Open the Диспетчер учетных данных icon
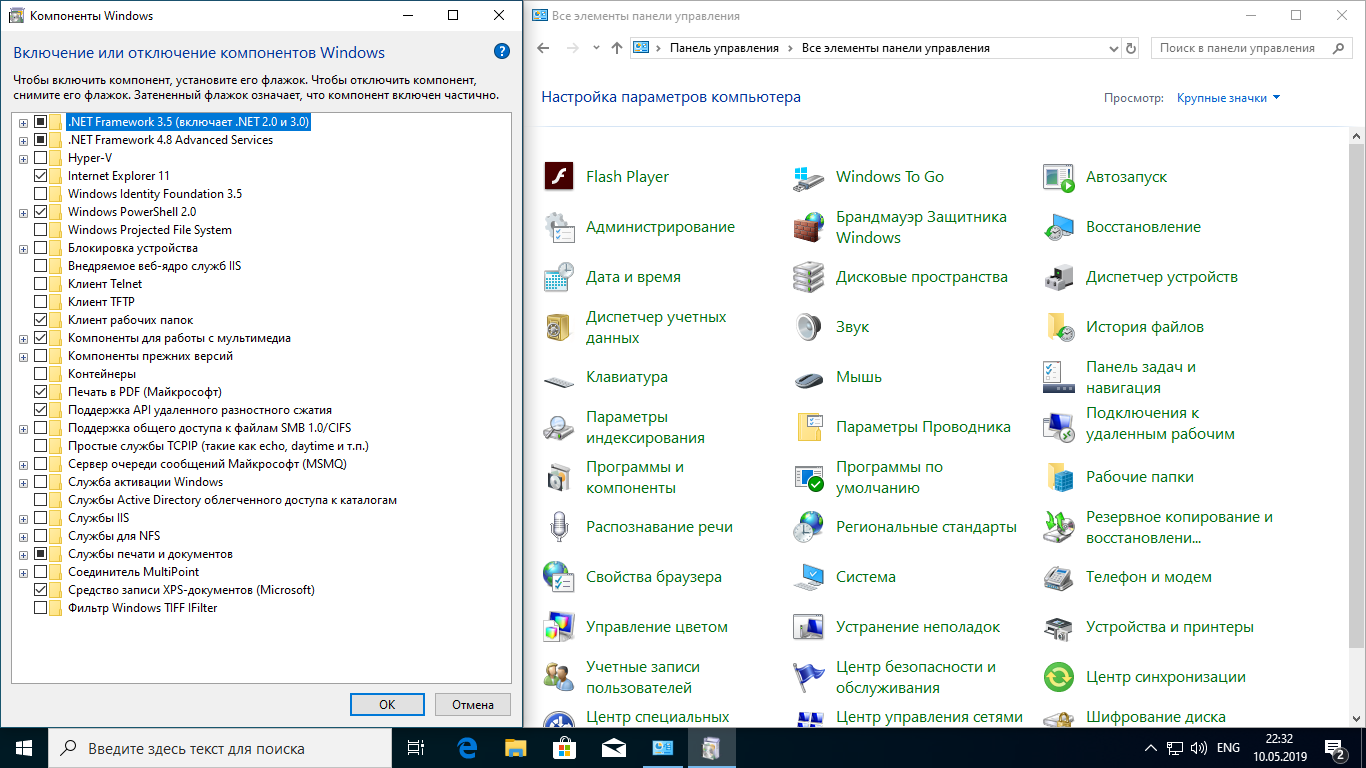This screenshot has width=1366, height=768. pyautogui.click(x=558, y=327)
